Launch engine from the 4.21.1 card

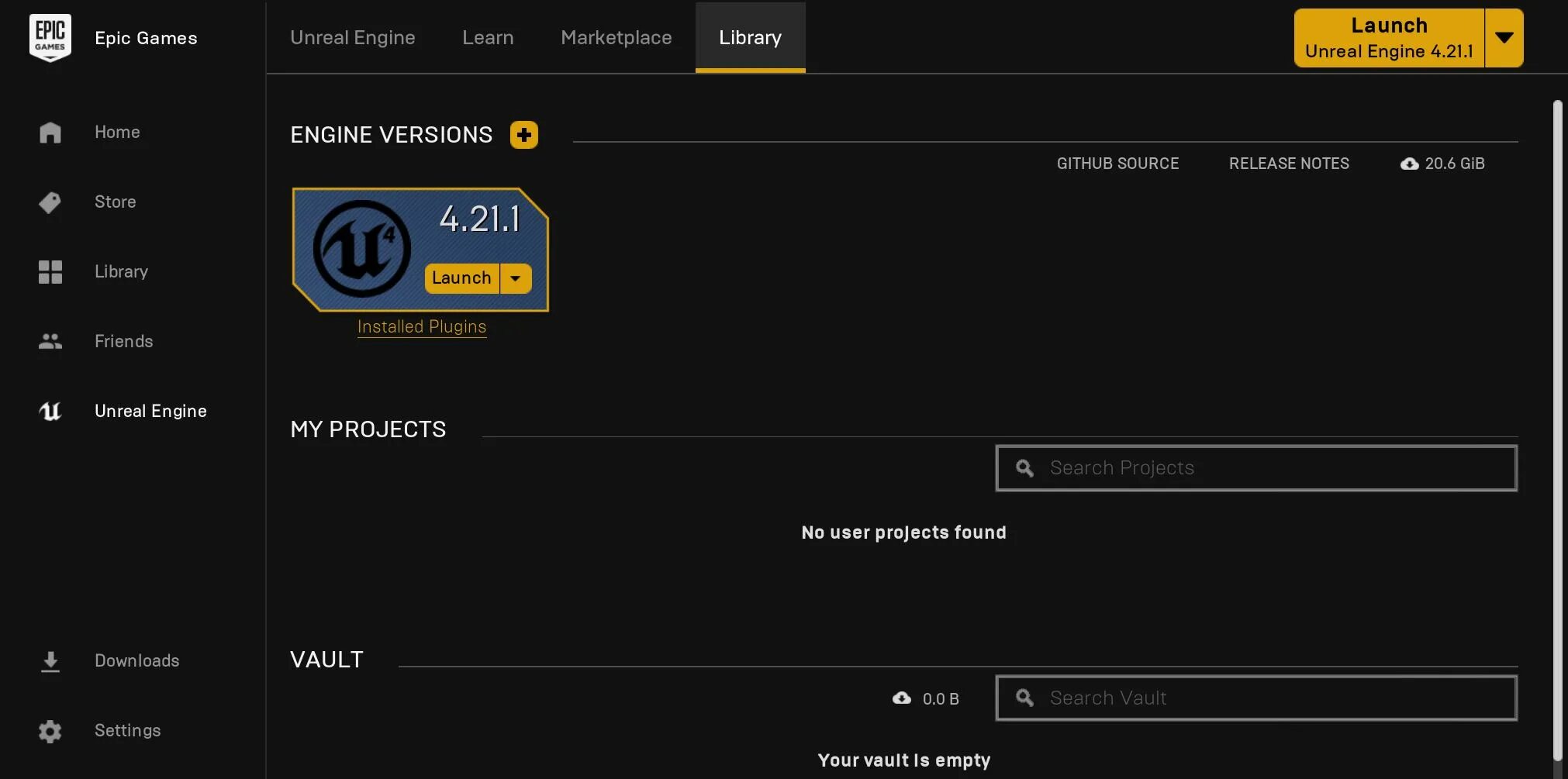coord(461,278)
